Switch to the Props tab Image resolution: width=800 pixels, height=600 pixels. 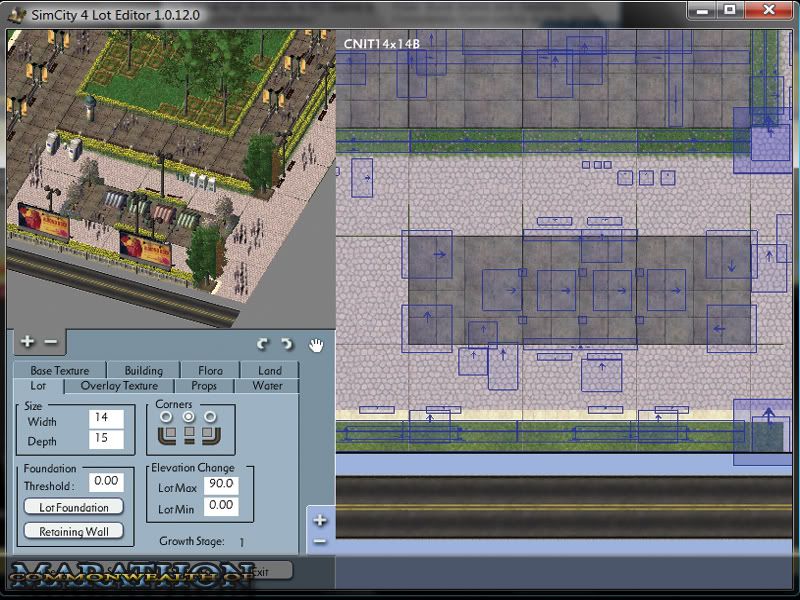(x=204, y=386)
